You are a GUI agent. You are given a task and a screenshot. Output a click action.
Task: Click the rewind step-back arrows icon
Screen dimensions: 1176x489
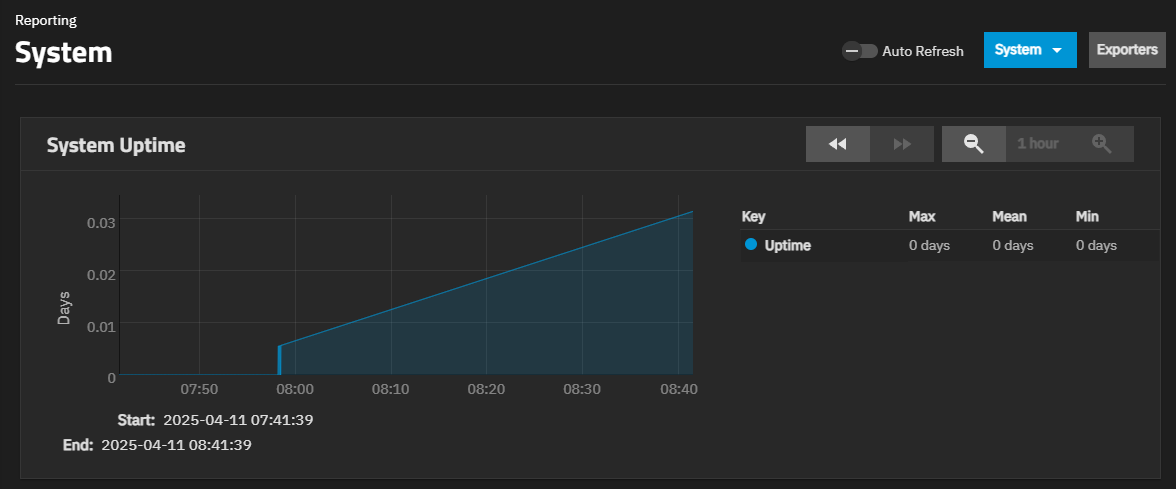click(x=838, y=144)
